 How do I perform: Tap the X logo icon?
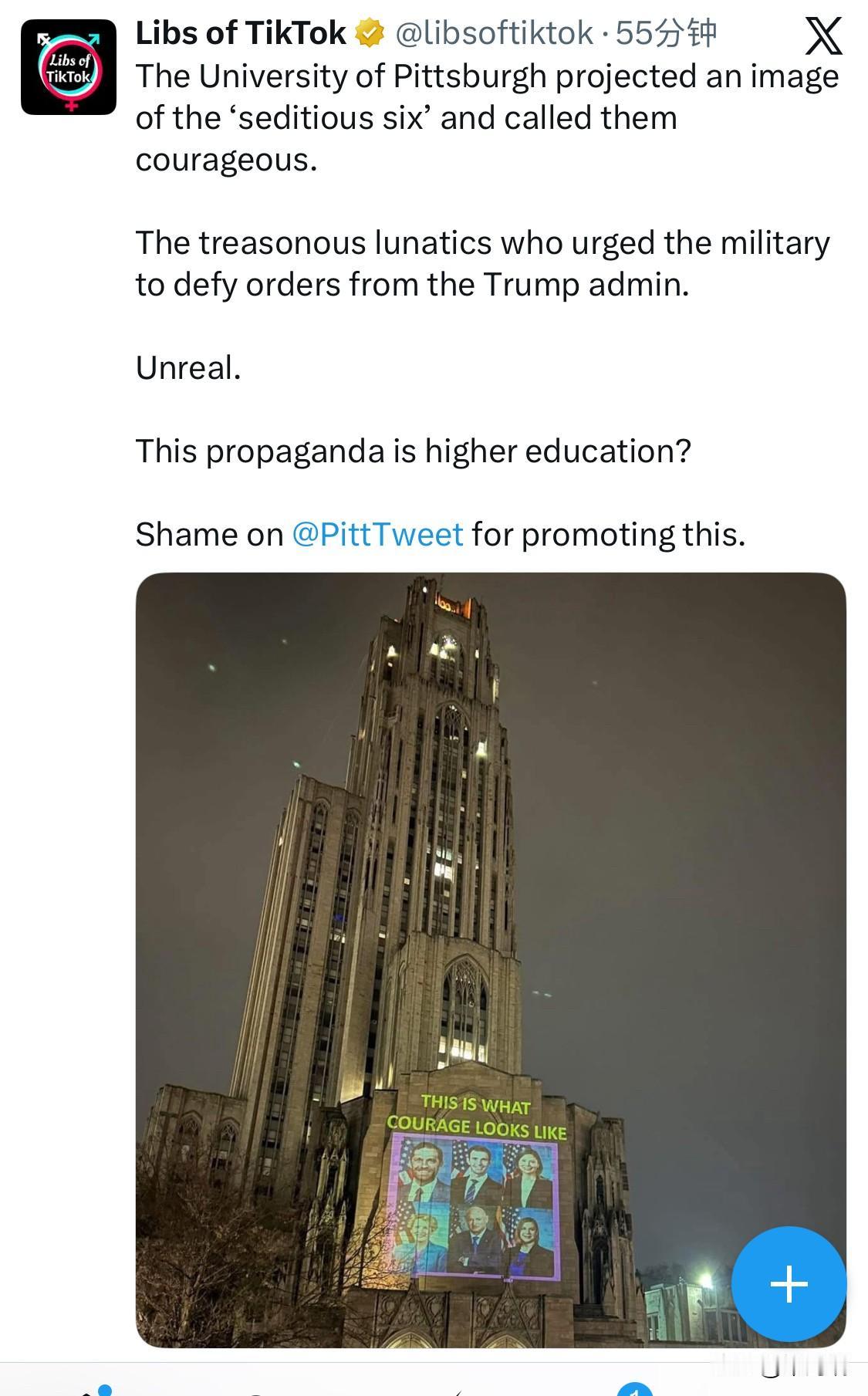pyautogui.click(x=823, y=36)
